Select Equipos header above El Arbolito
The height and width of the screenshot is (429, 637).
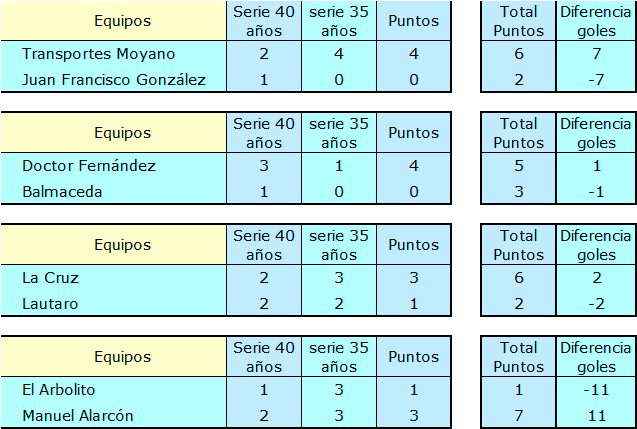[x=123, y=357]
